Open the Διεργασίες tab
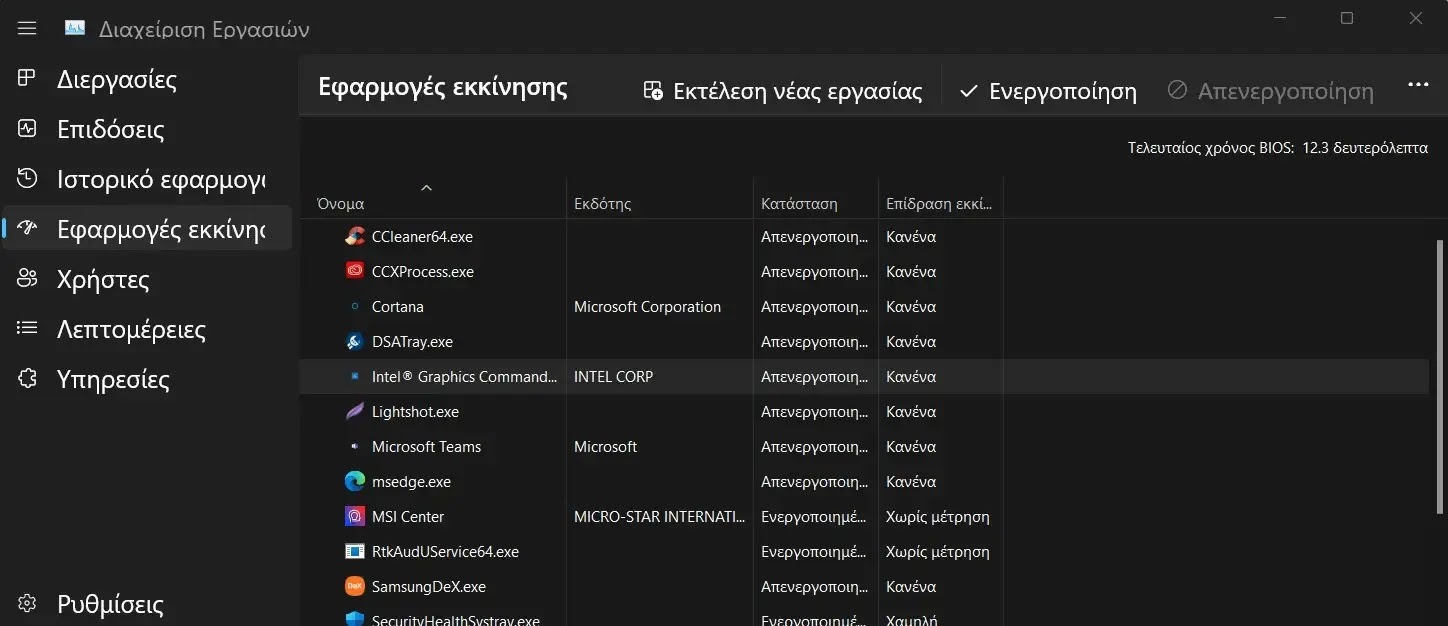The width and height of the screenshot is (1448, 626). tap(147, 79)
